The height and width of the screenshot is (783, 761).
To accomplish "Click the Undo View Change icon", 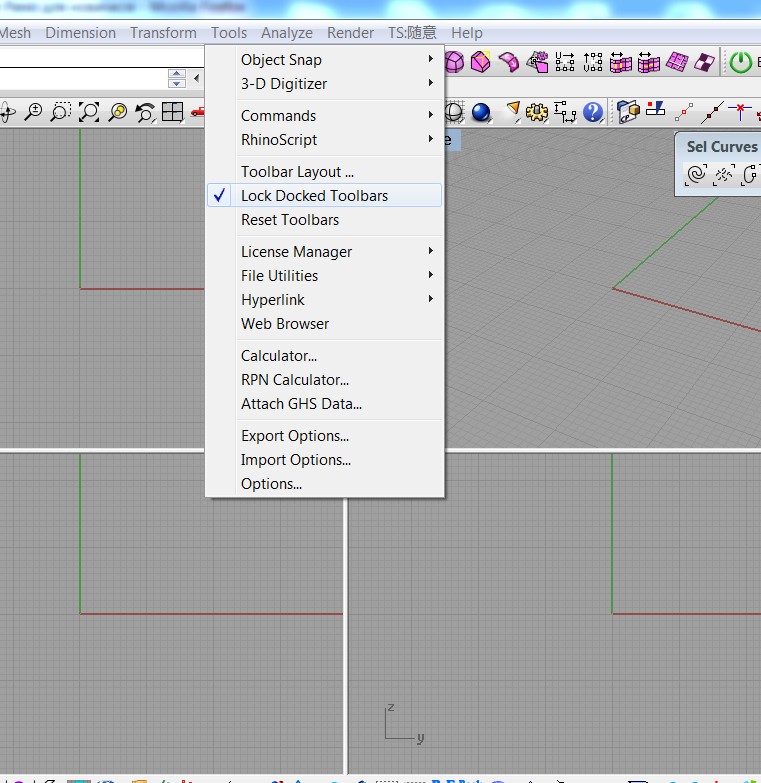I will (145, 112).
